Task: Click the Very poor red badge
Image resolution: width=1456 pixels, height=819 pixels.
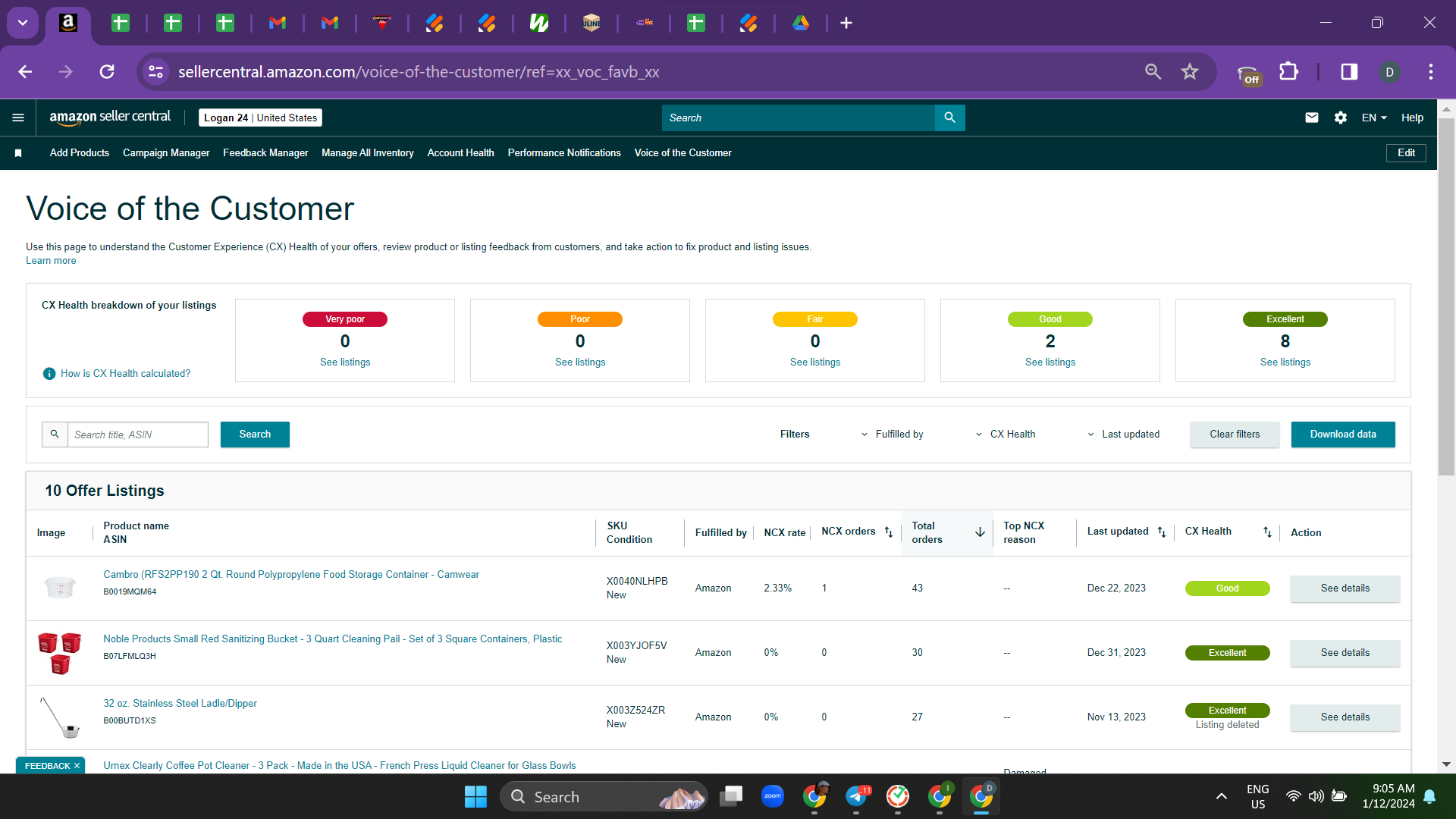Action: pos(345,319)
